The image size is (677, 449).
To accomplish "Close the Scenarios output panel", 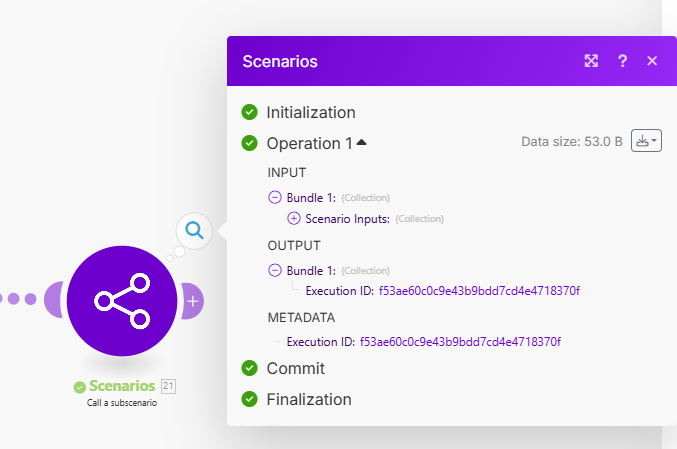I will click(x=652, y=61).
